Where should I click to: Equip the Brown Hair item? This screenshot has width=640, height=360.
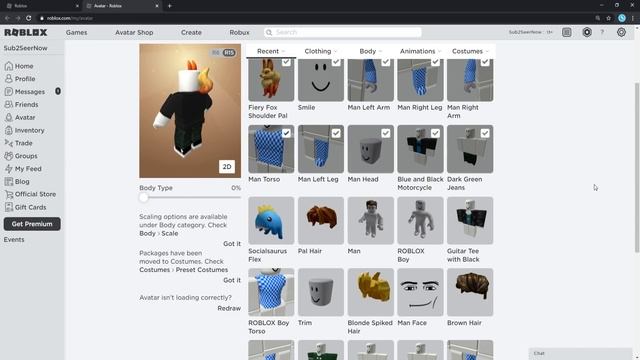(470, 292)
